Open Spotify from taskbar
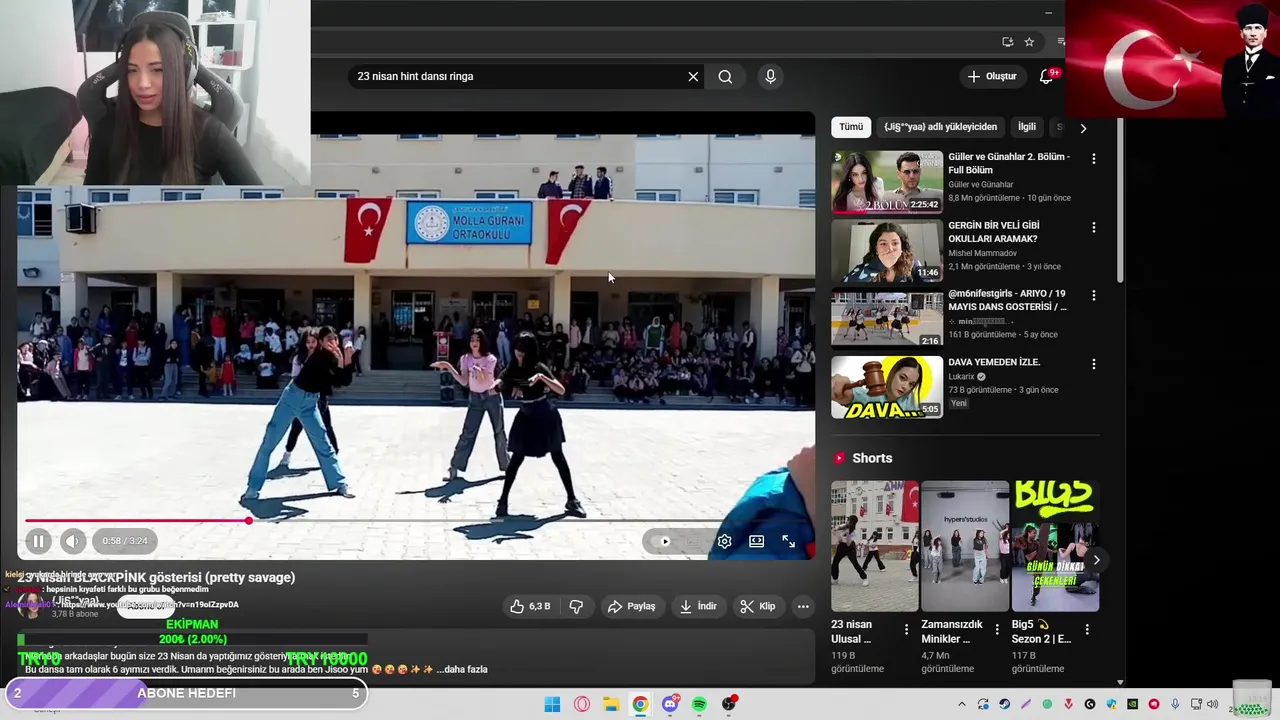 point(699,704)
